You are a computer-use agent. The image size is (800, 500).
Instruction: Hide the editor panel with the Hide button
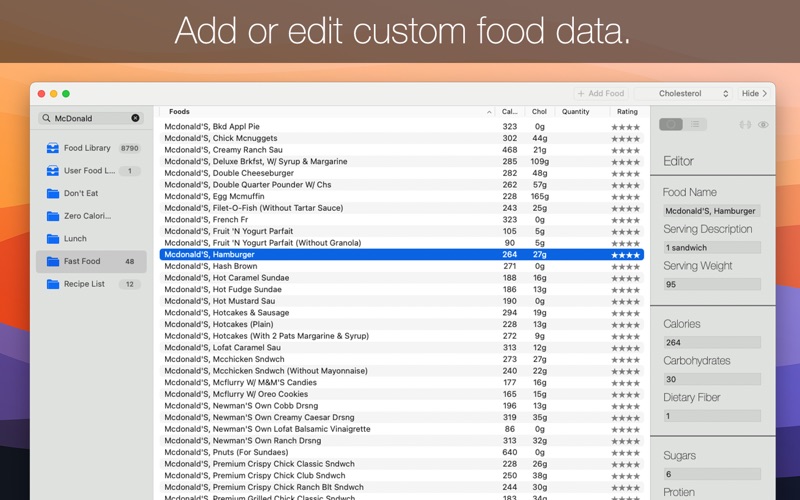pyautogui.click(x=754, y=93)
